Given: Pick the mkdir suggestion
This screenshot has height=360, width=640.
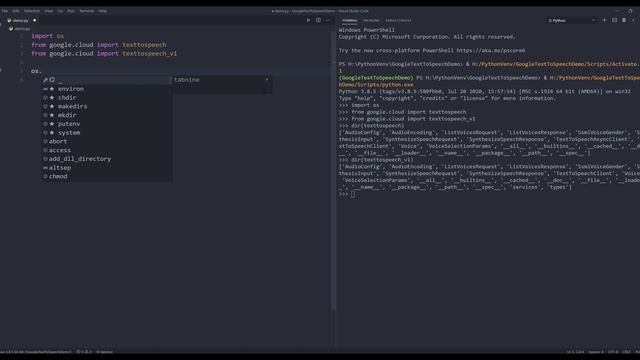Looking at the screenshot, I should pos(107,115).
